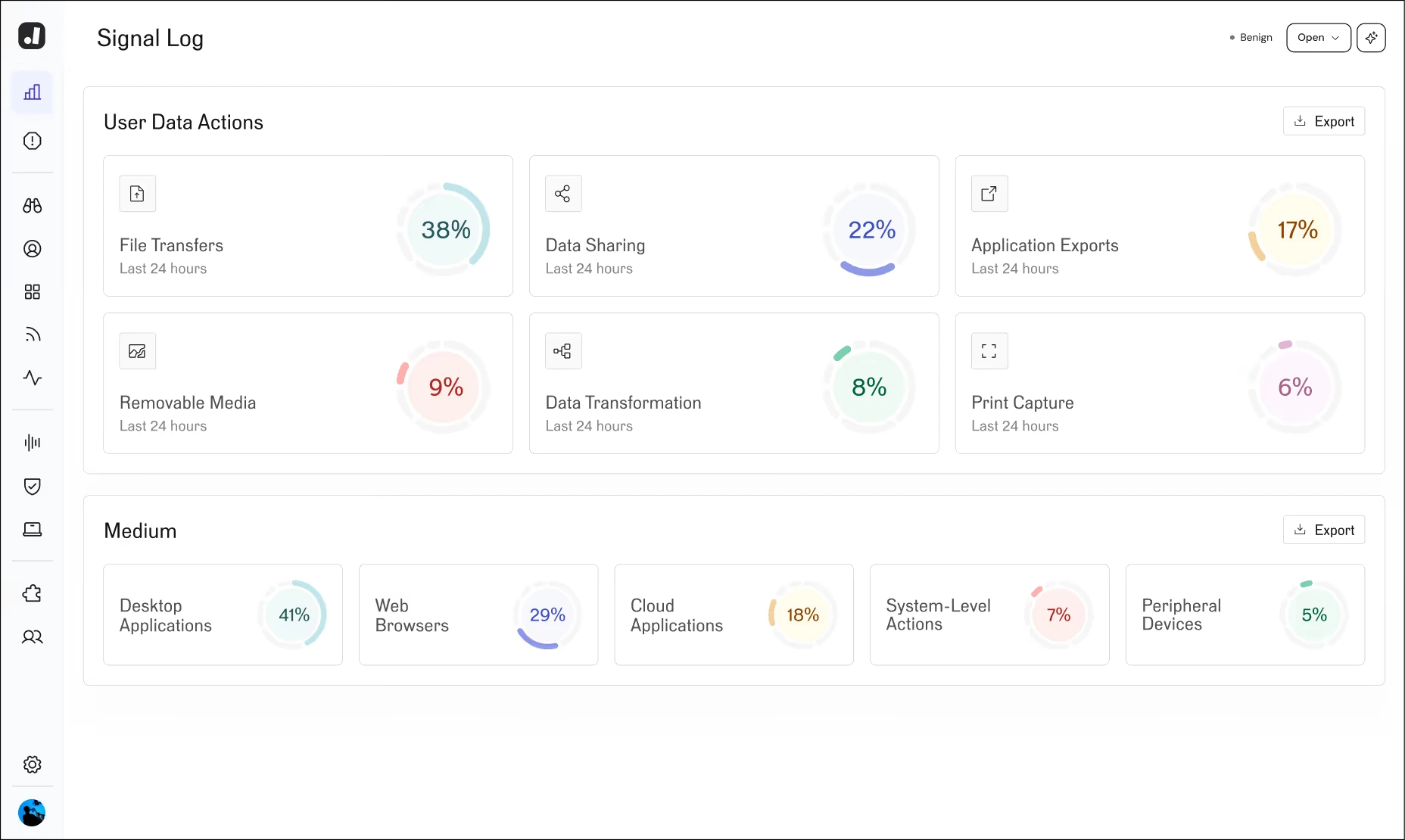The height and width of the screenshot is (840, 1405).
Task: Open the alerts exclamation circle icon
Action: point(33,141)
